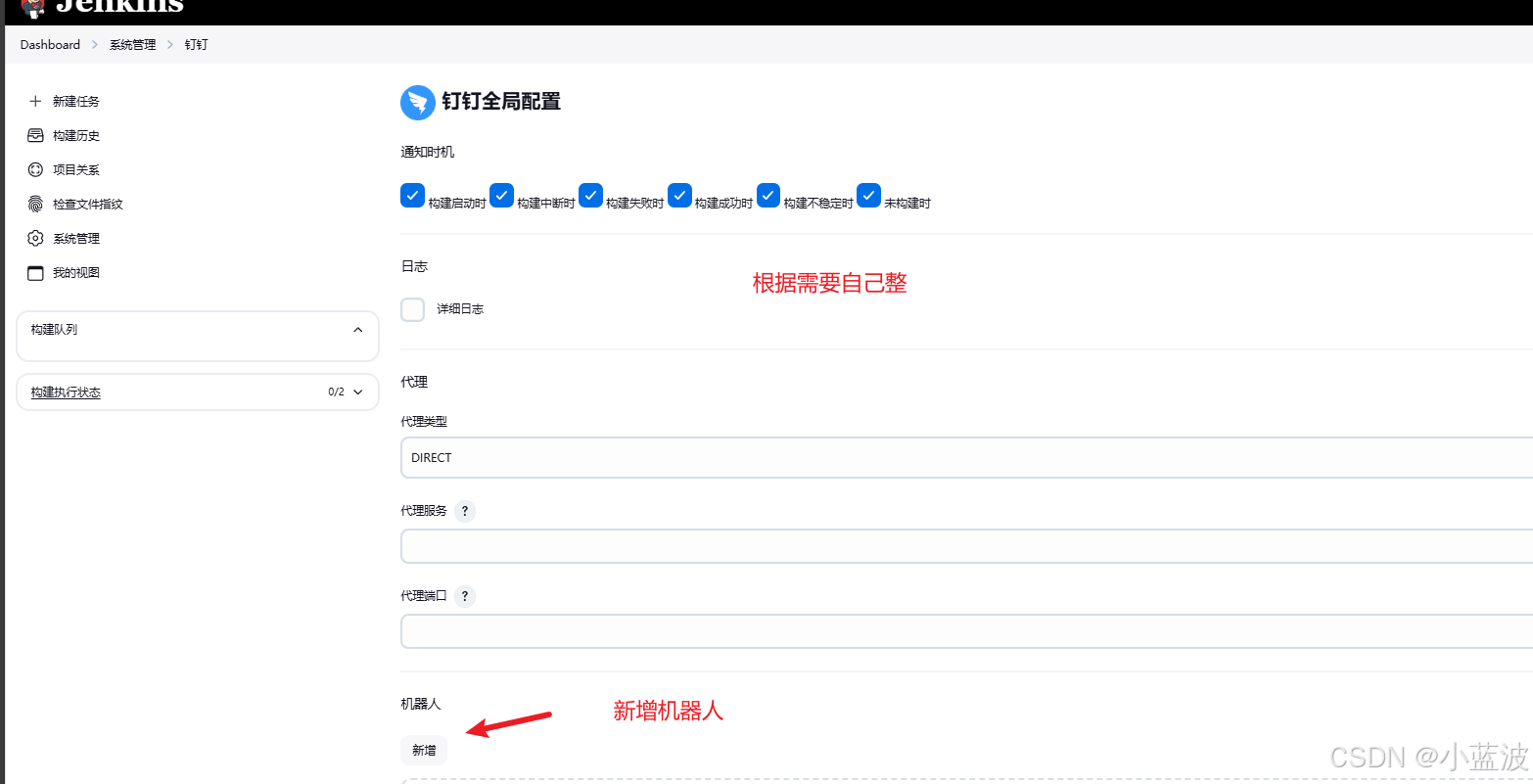Click the 钉钉 breadcrumb item
The width and height of the screenshot is (1533, 784).
coord(196,44)
